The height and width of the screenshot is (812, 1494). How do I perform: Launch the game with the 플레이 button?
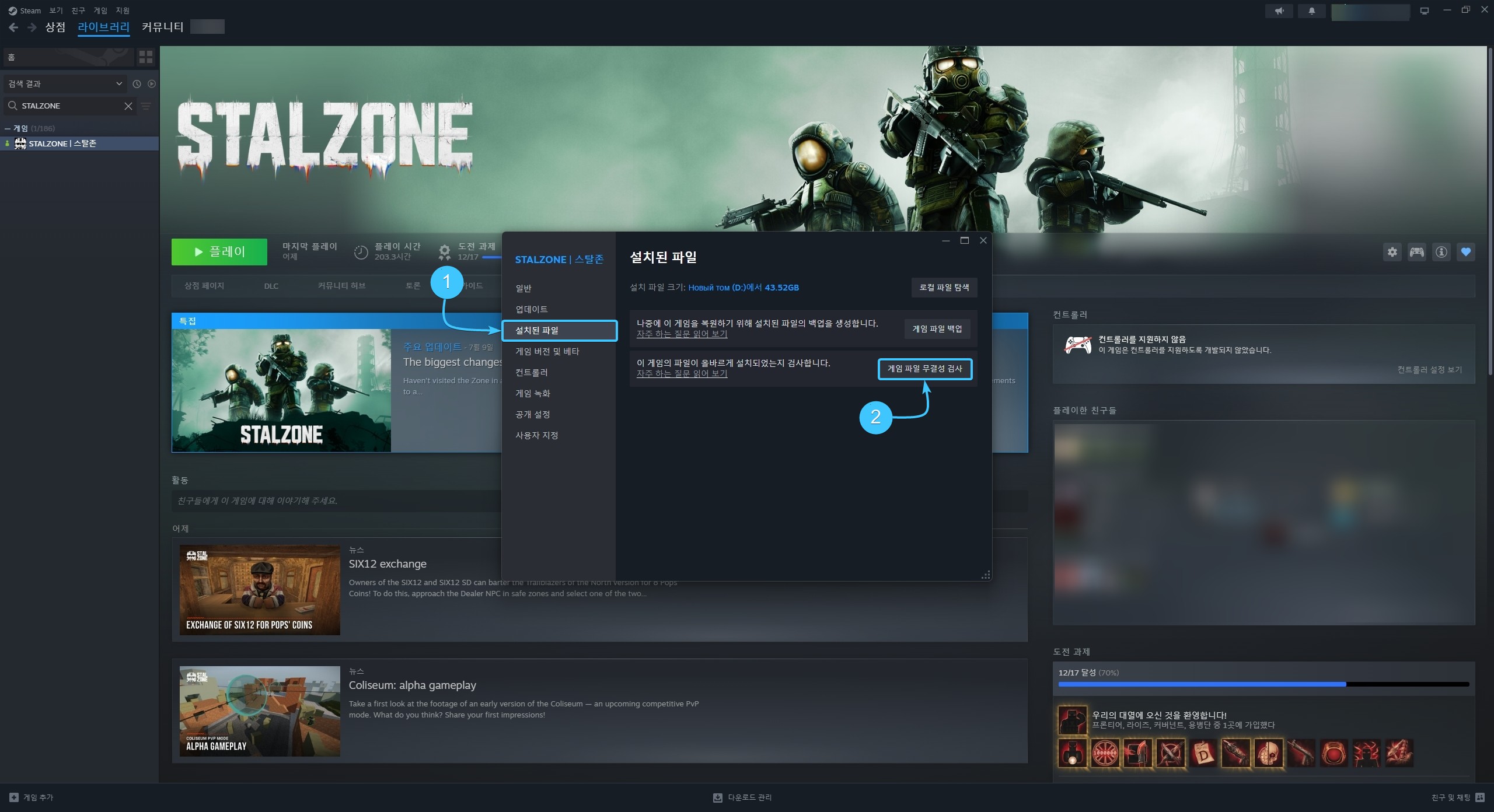(219, 252)
